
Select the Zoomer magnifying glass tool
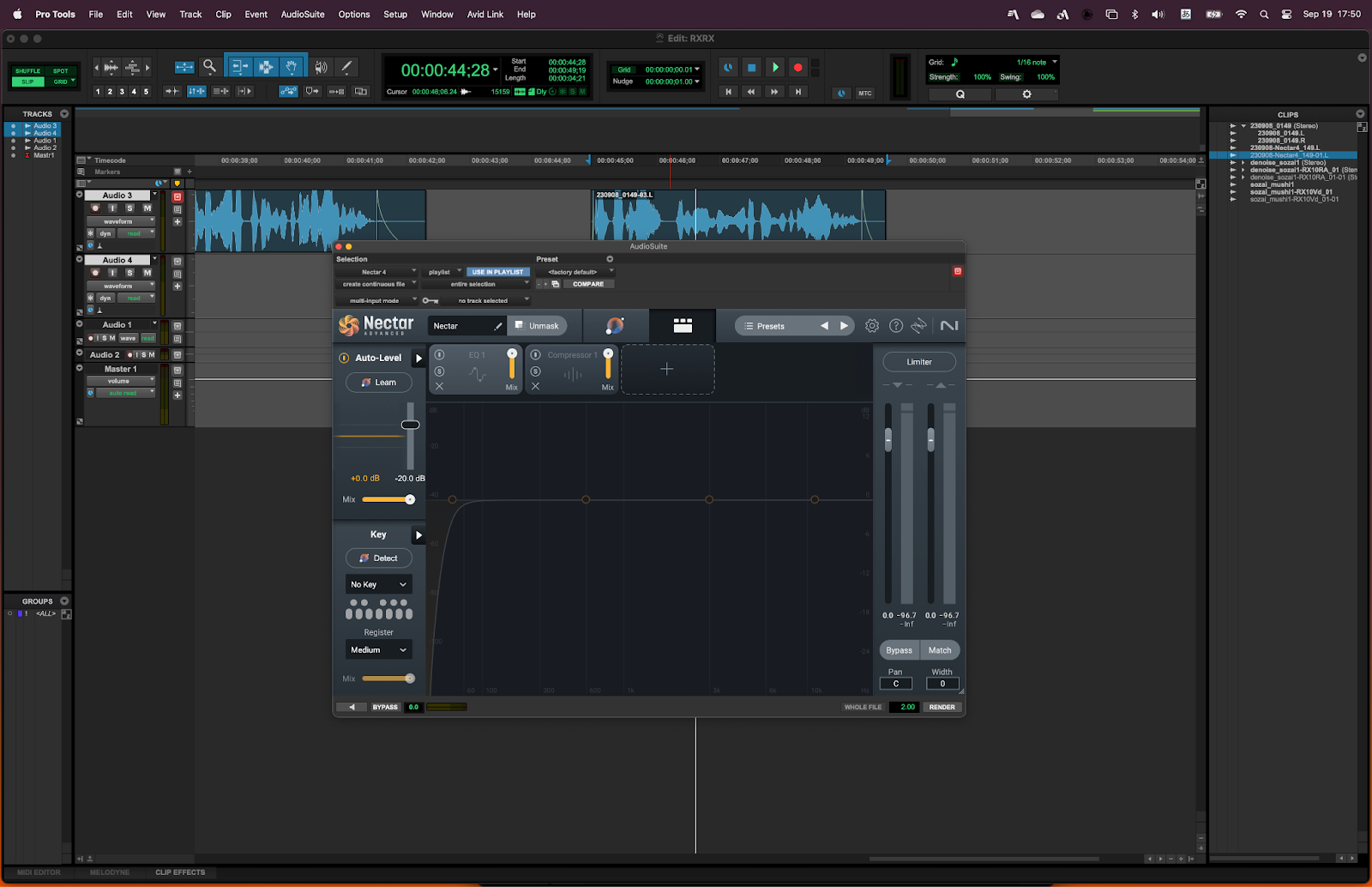point(209,66)
